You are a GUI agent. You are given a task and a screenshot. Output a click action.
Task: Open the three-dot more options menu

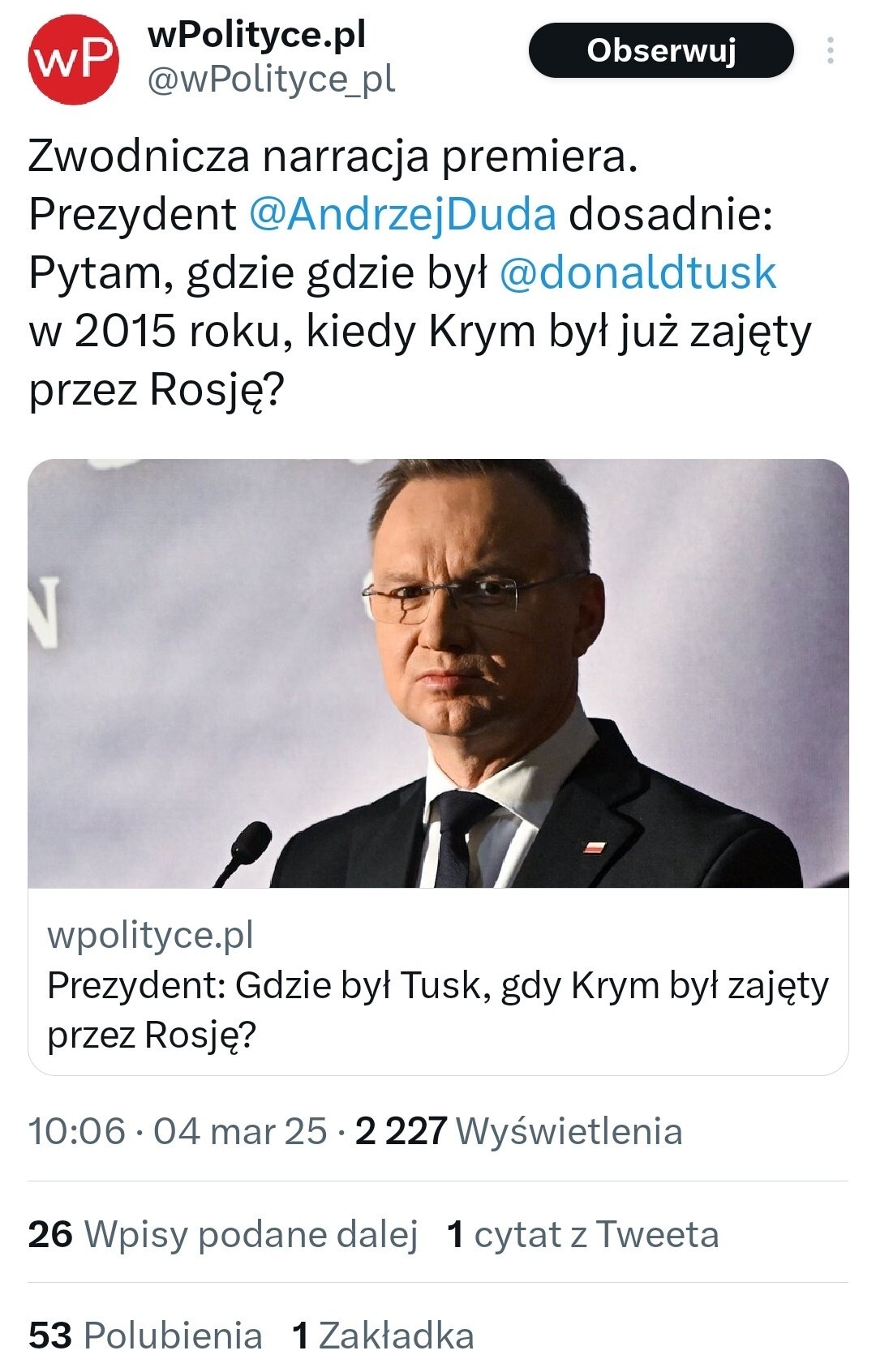[830, 50]
